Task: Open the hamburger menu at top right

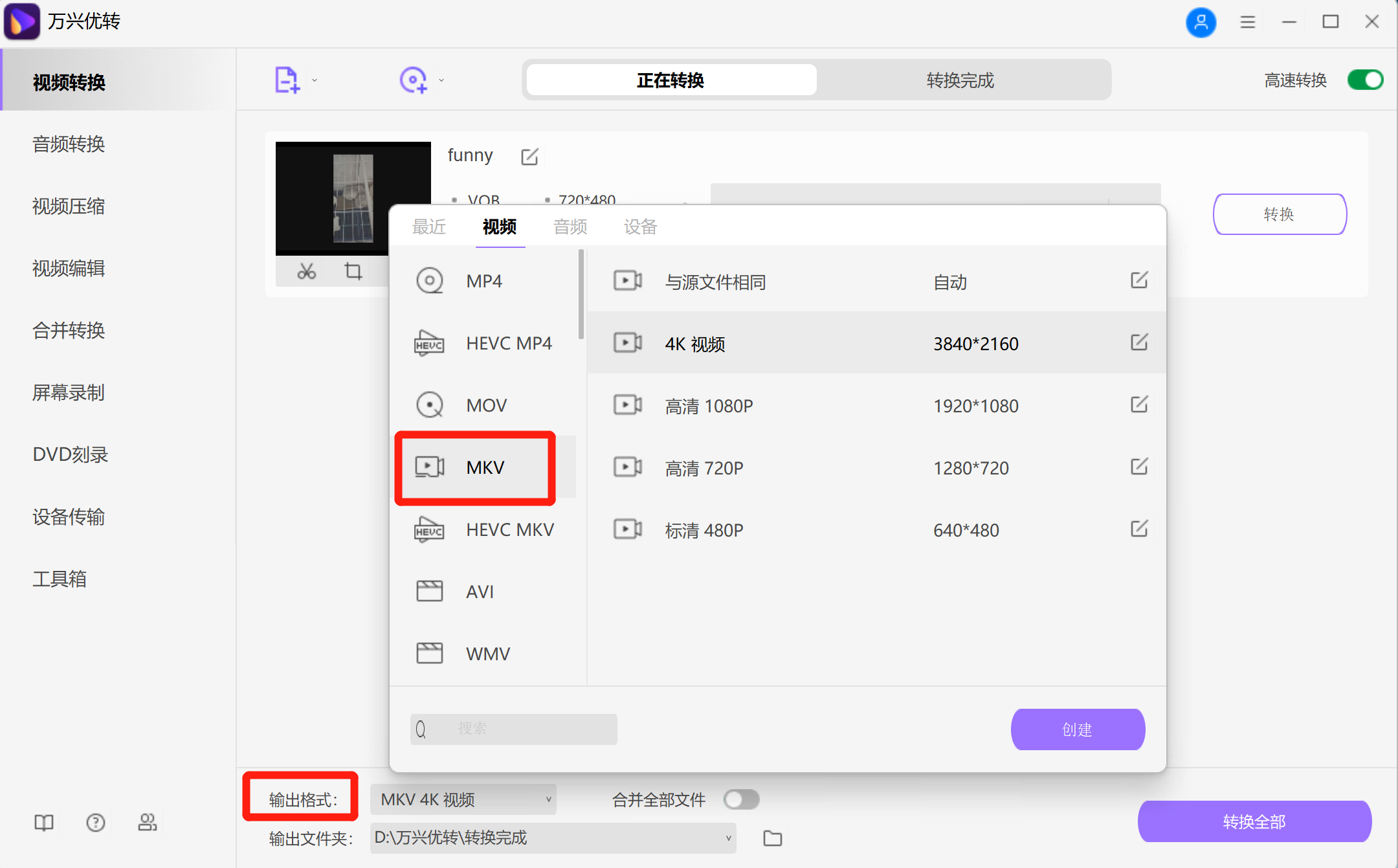Action: [x=1248, y=22]
